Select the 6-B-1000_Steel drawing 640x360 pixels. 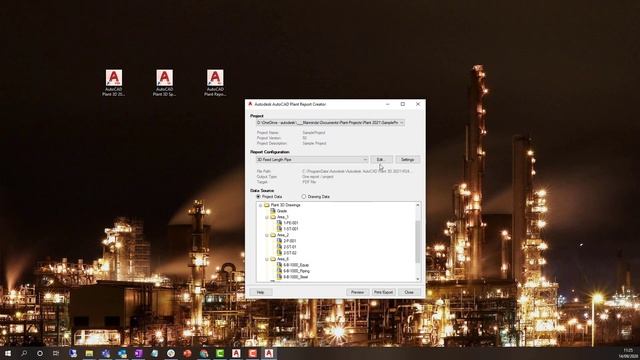(x=296, y=277)
